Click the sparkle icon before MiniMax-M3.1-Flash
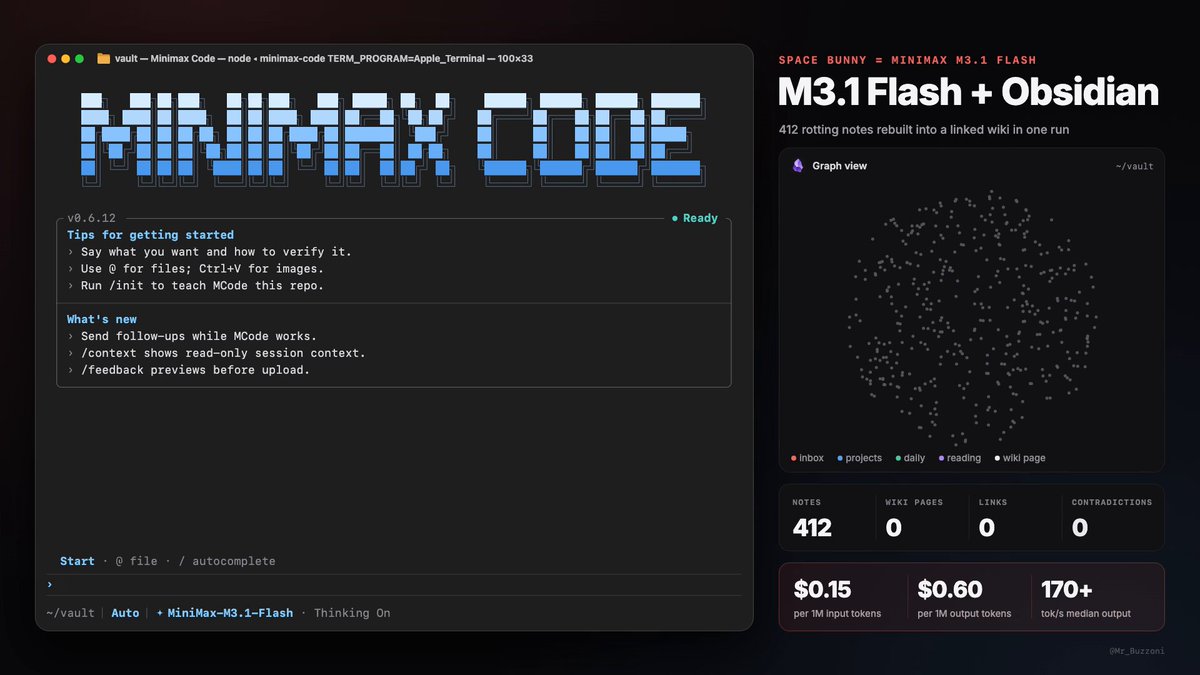Viewport: 1200px width, 675px height. [160, 613]
